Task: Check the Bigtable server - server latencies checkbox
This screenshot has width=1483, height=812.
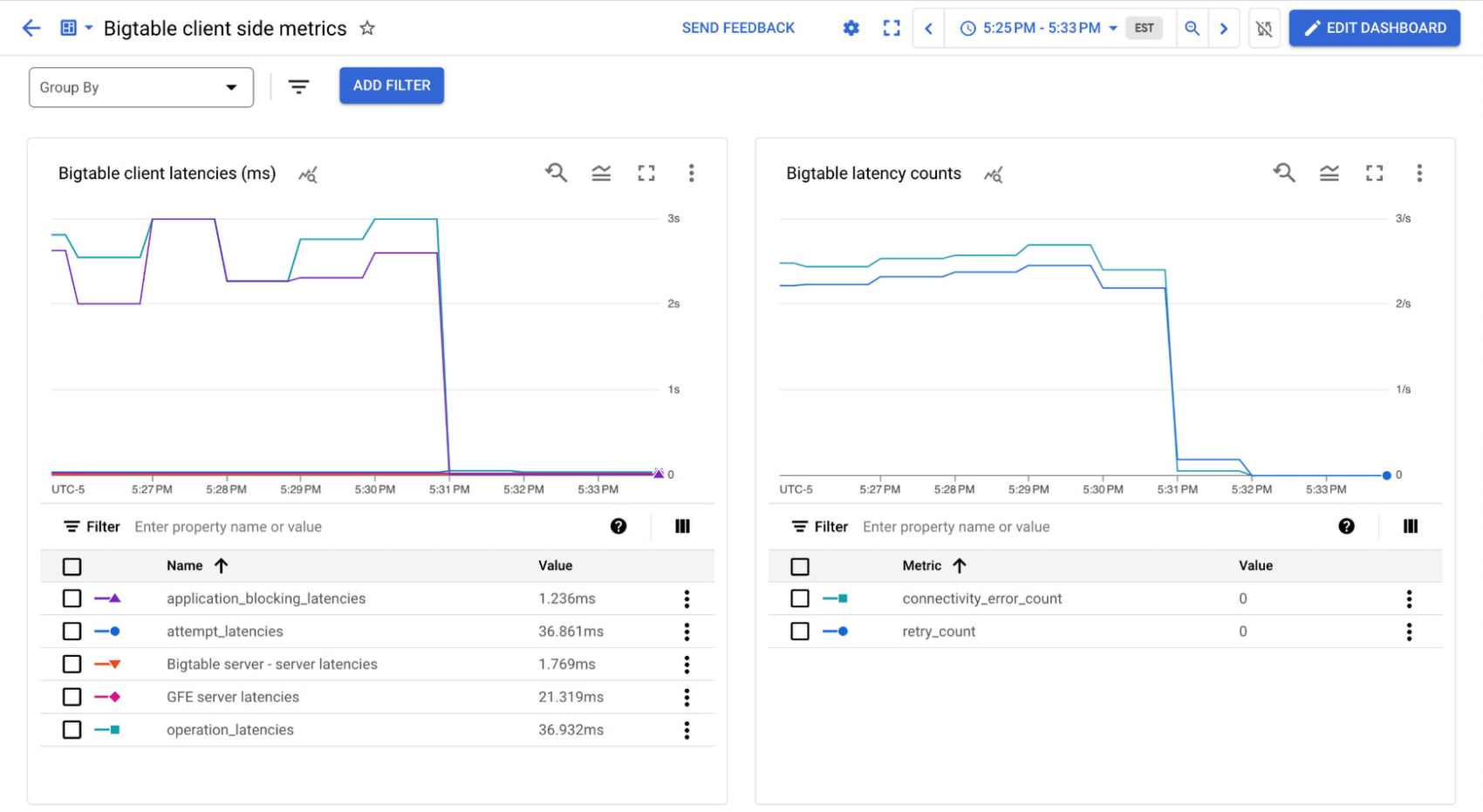Action: (72, 665)
